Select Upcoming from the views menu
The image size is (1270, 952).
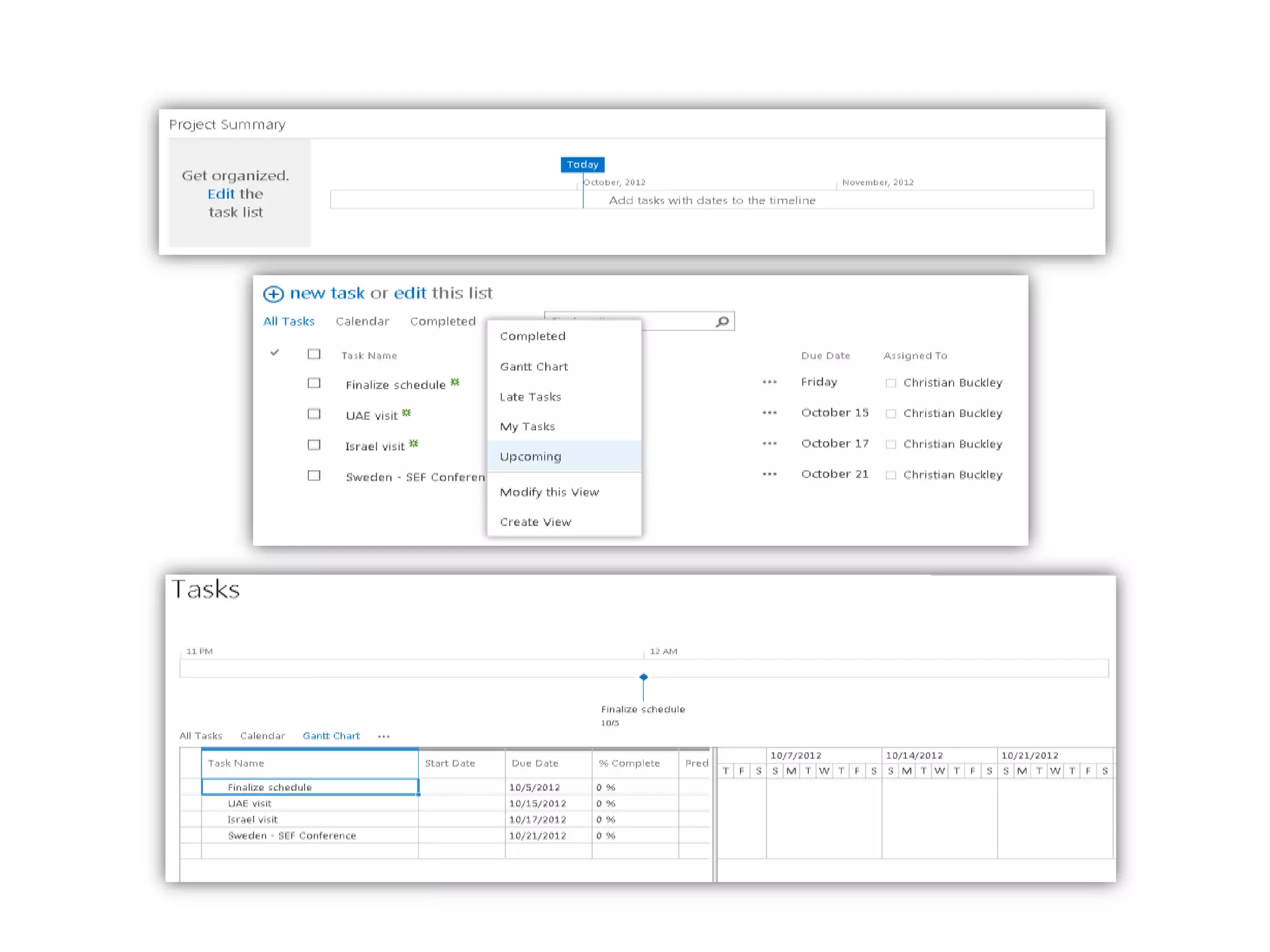coord(530,457)
